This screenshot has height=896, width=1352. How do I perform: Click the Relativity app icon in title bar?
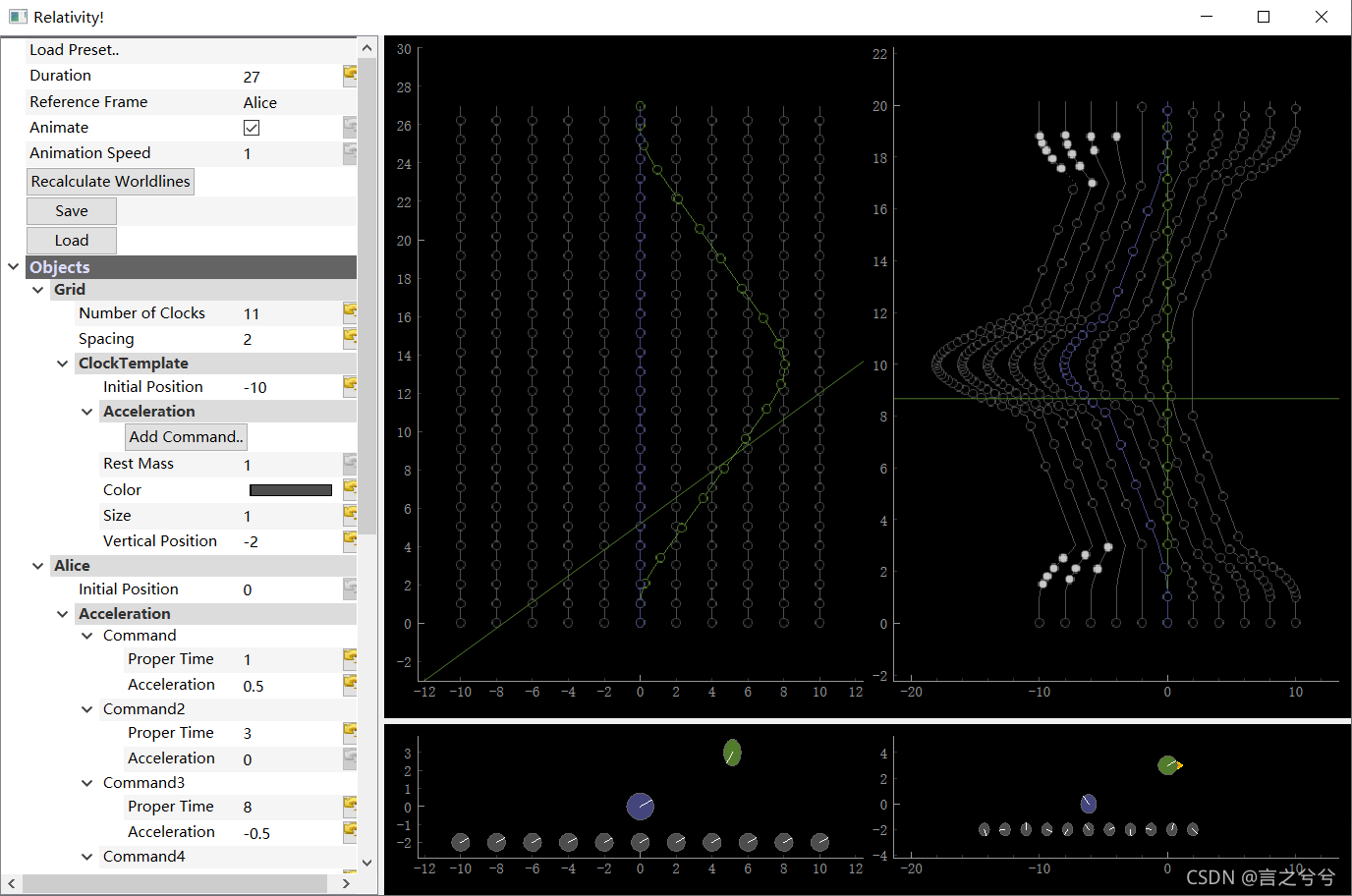18,17
